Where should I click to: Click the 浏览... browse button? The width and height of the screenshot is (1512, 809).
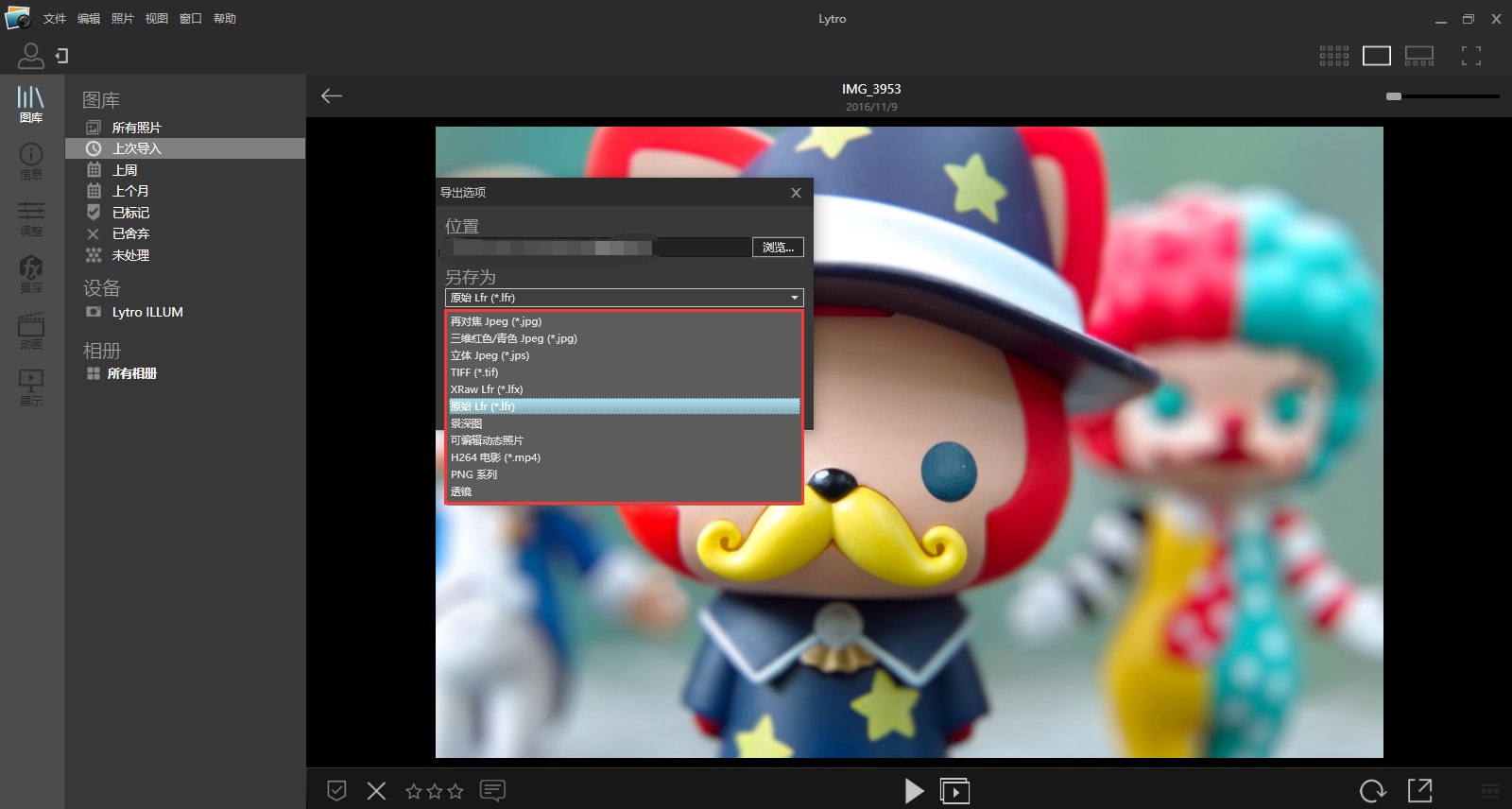[x=778, y=248]
